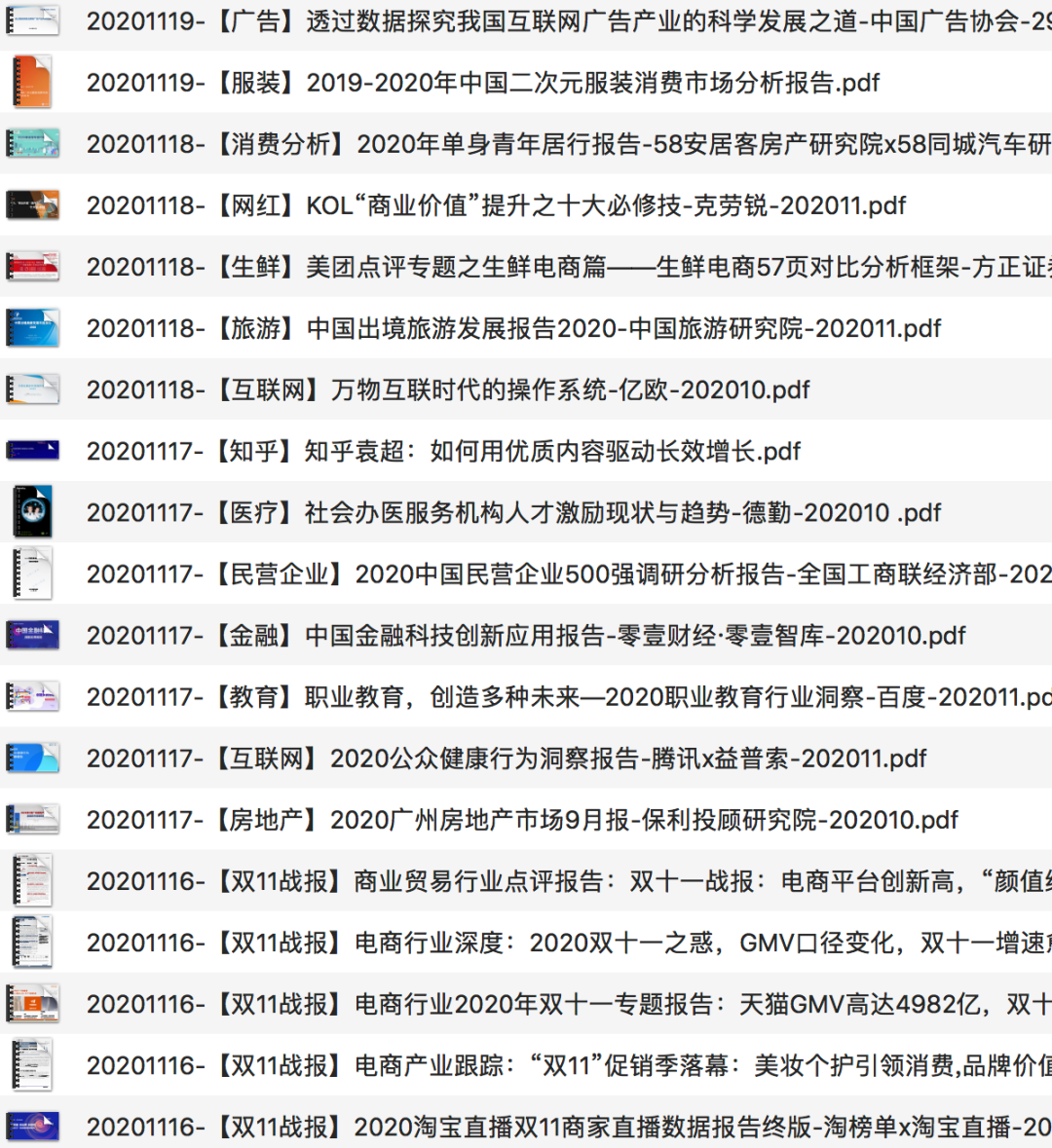1052x1148 pixels.
Task: Click file name 20201118-【网红】KOL“商业价值”提升之十大必修技-克劳锐-202011.pdf
Action: (496, 205)
